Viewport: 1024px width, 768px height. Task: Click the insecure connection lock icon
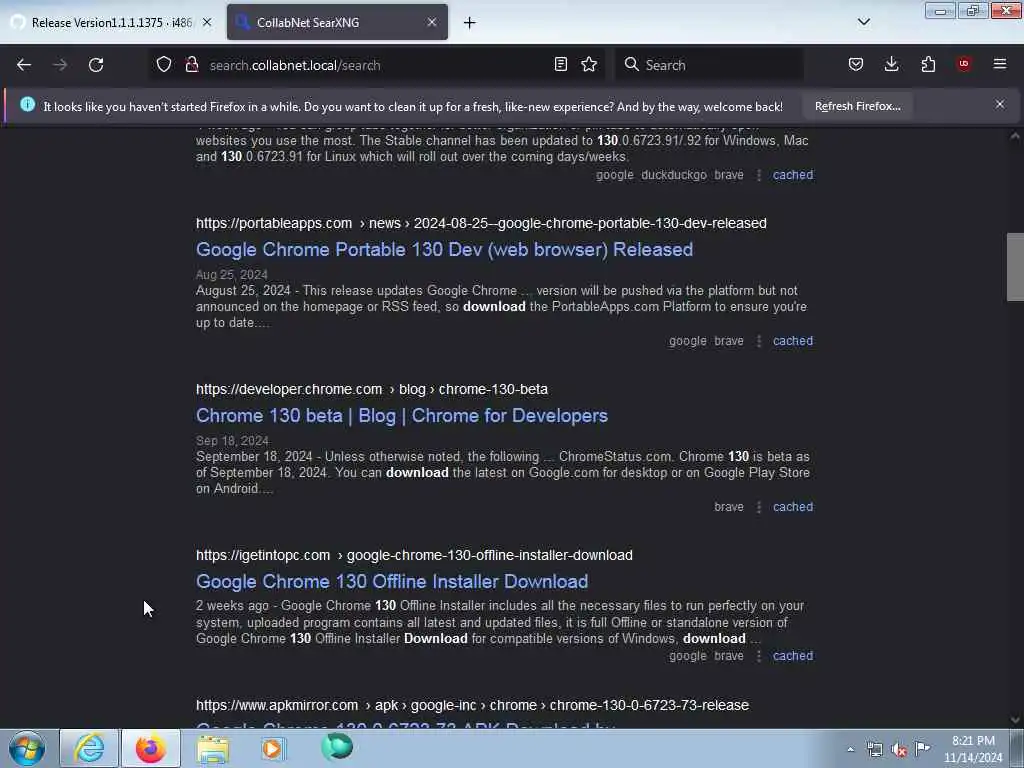click(x=192, y=65)
